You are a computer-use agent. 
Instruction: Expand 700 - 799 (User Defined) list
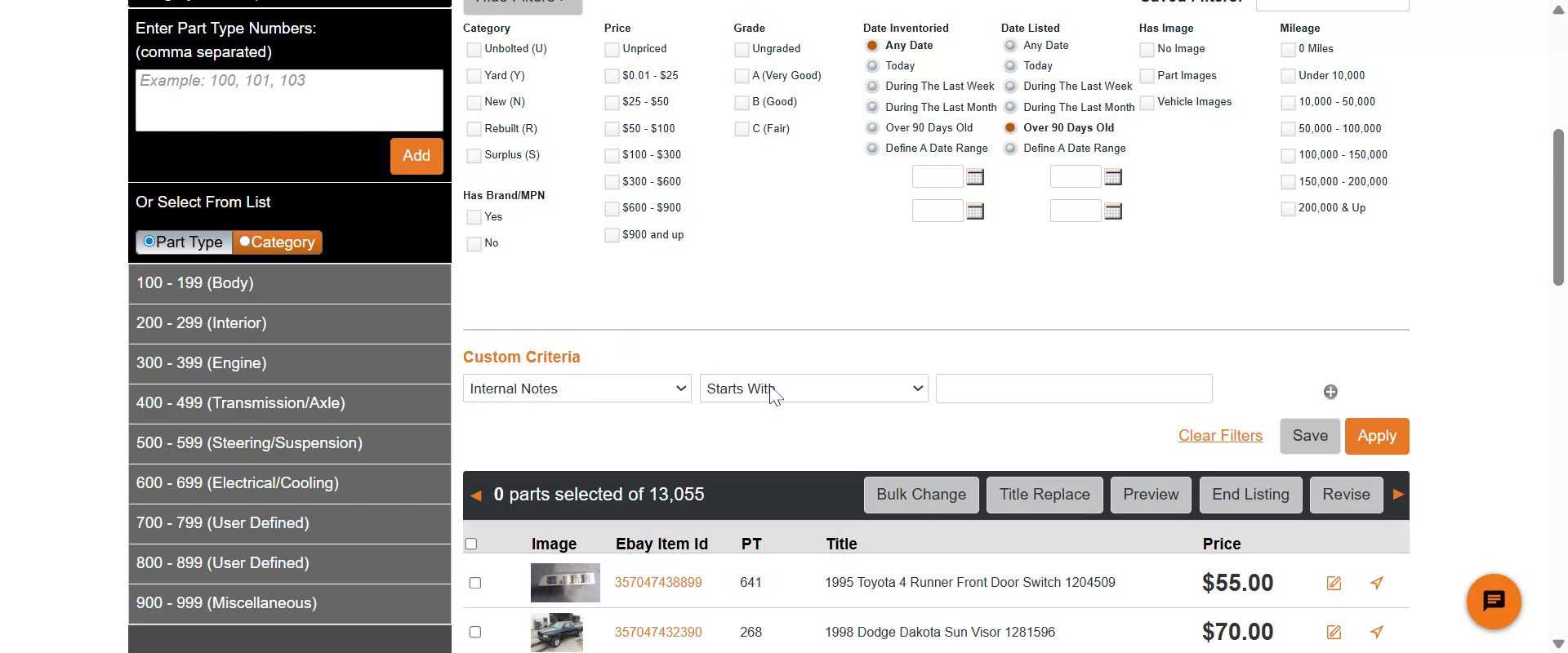coord(290,523)
